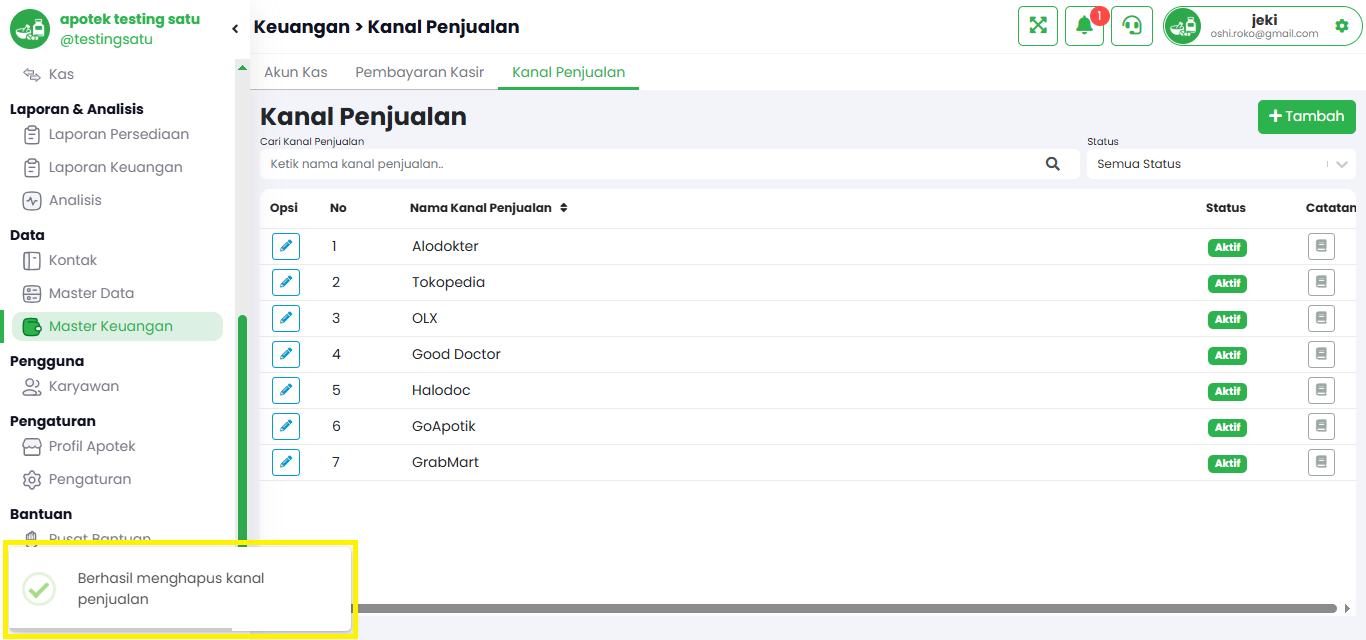Open the Karyawan menu item
Viewport: 1366px width, 640px height.
click(84, 386)
